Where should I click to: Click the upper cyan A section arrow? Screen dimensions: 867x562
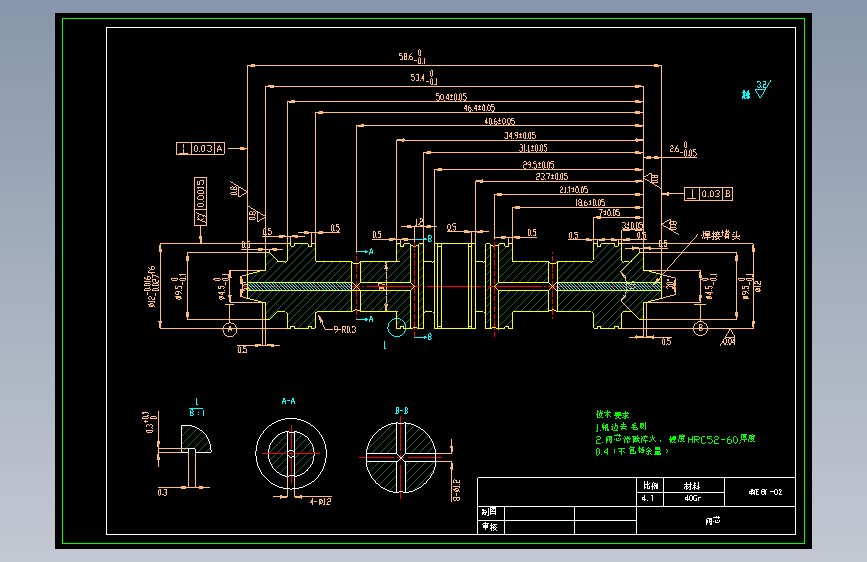(x=364, y=252)
